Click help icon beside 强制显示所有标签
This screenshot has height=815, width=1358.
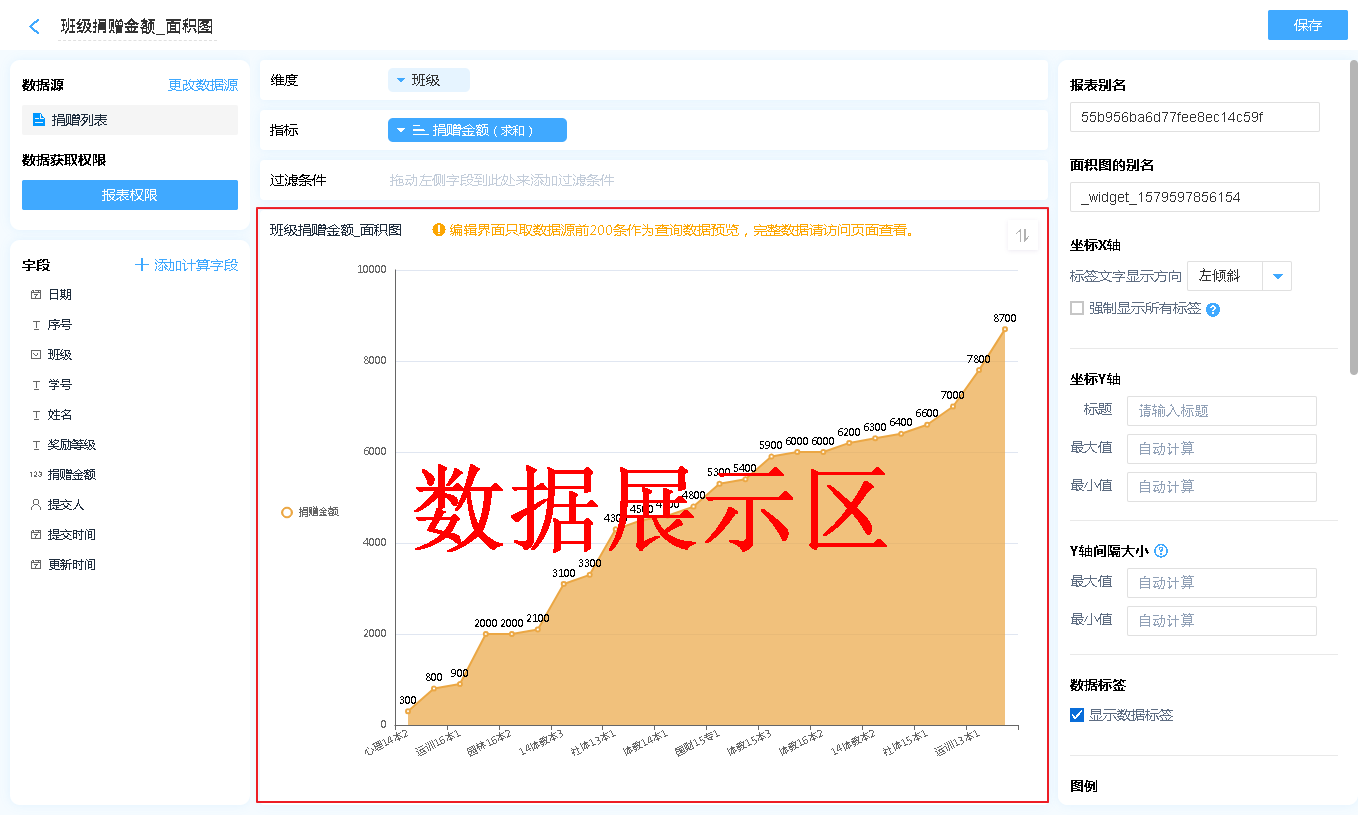pyautogui.click(x=1213, y=310)
